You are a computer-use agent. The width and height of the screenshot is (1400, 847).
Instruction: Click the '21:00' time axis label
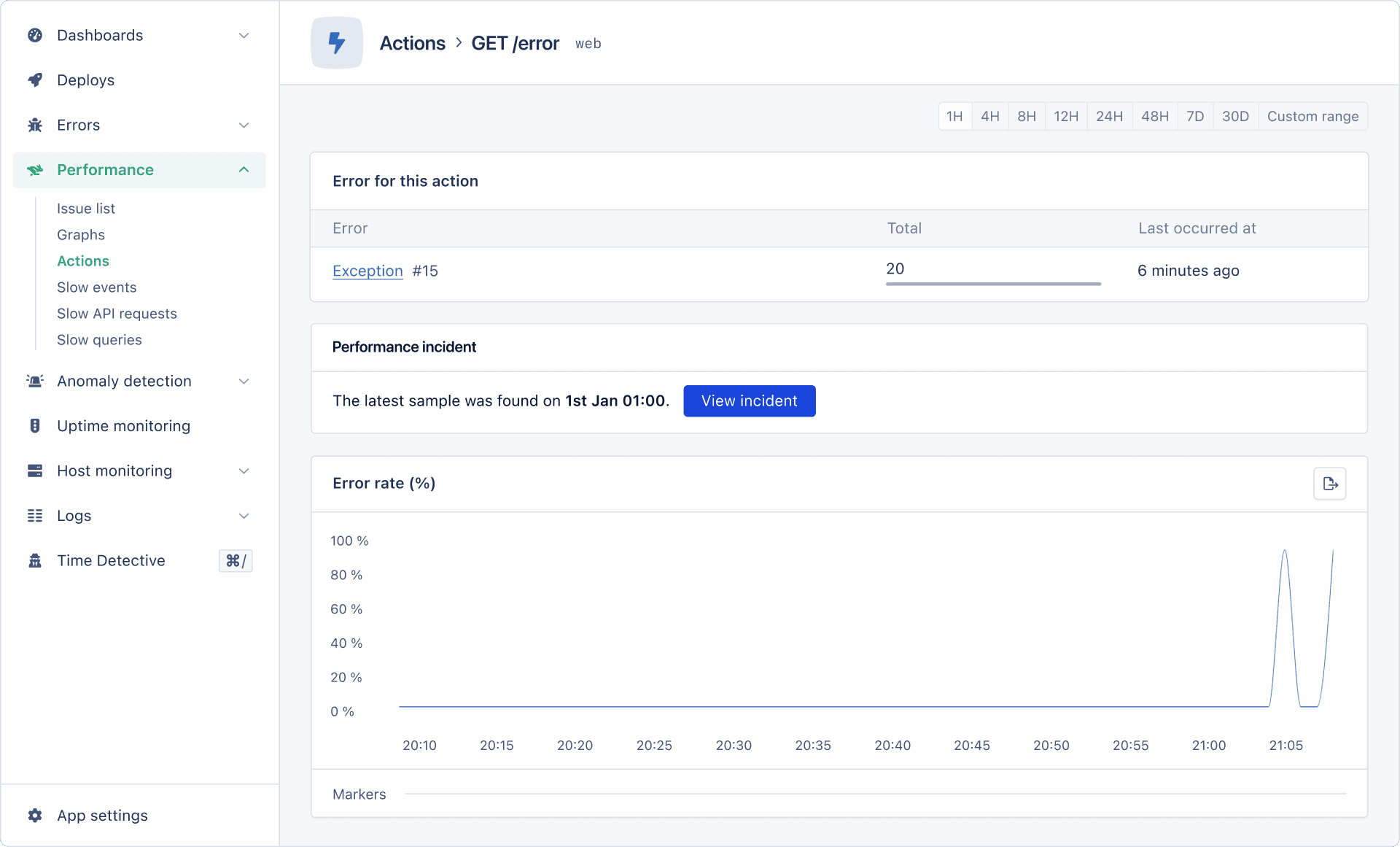coord(1209,746)
